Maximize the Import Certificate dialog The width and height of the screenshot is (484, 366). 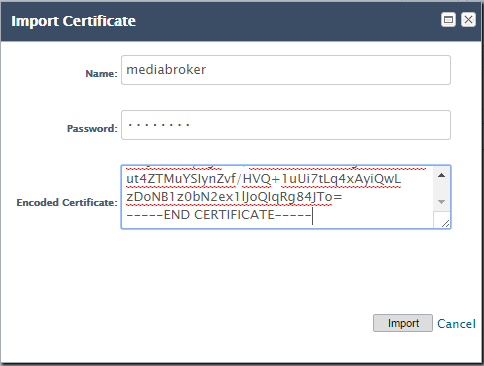pos(448,20)
